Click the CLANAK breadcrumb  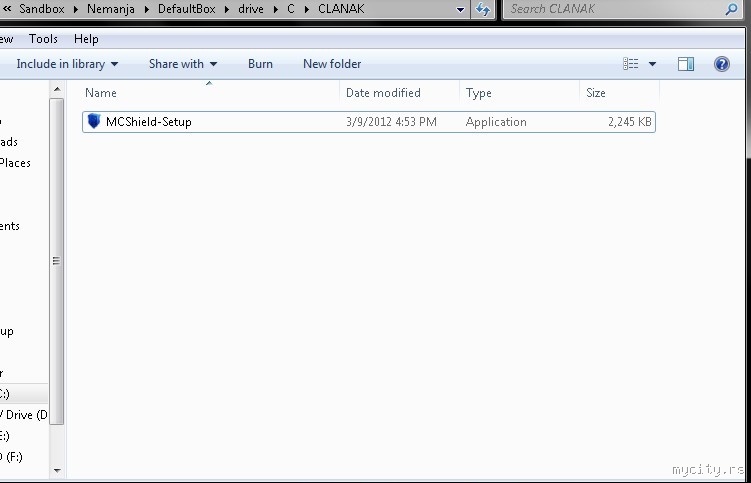coord(341,9)
